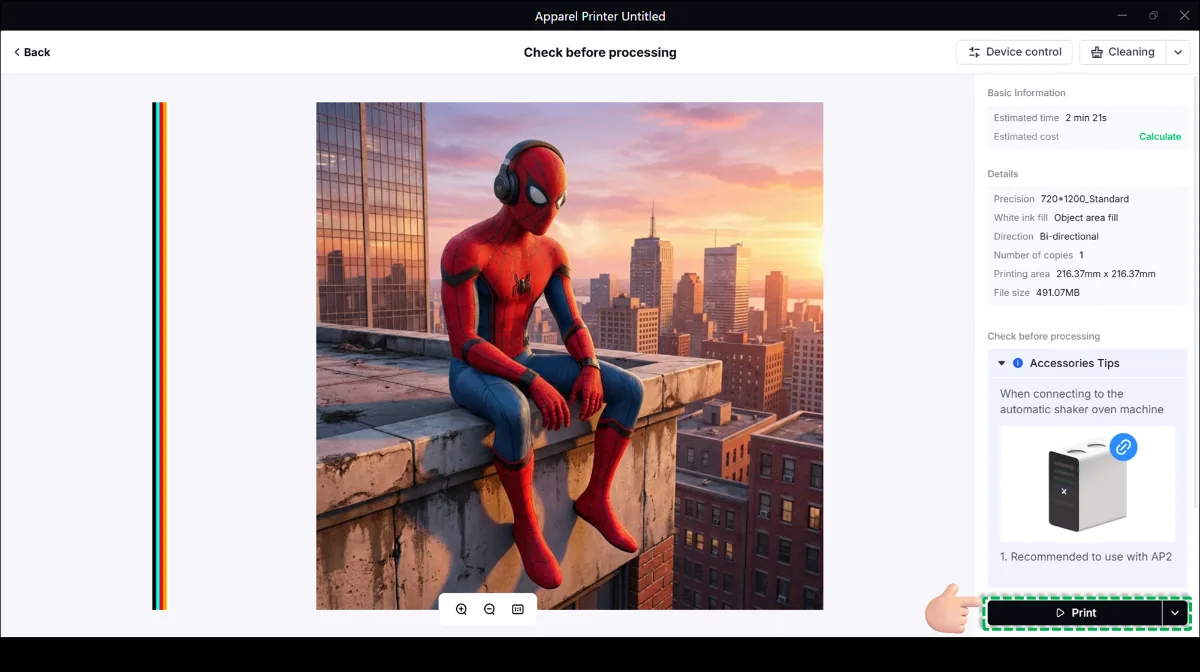Click the zoom out magnifier icon
The image size is (1200, 672).
(489, 609)
